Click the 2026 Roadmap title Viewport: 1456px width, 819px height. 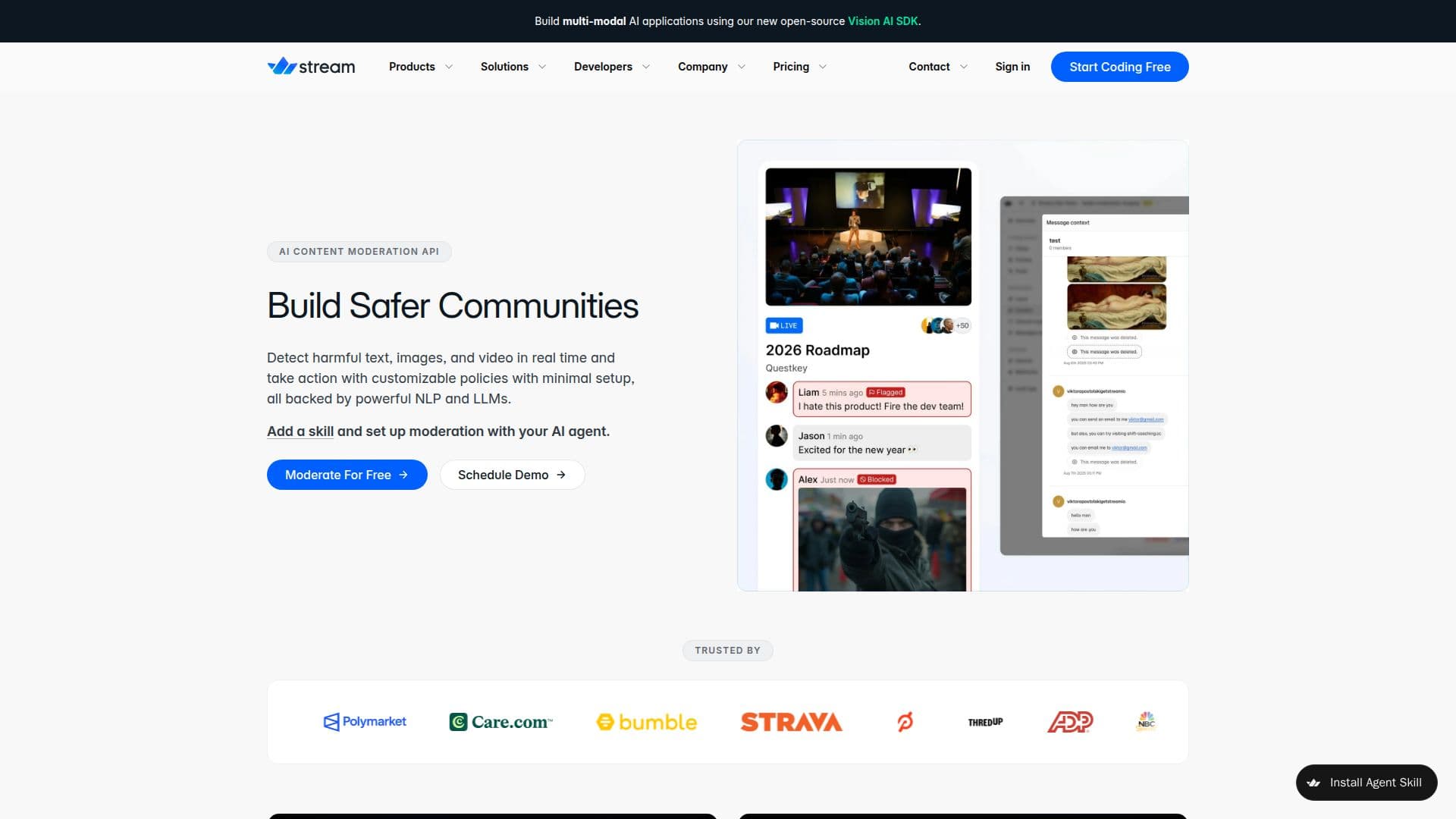pos(817,350)
